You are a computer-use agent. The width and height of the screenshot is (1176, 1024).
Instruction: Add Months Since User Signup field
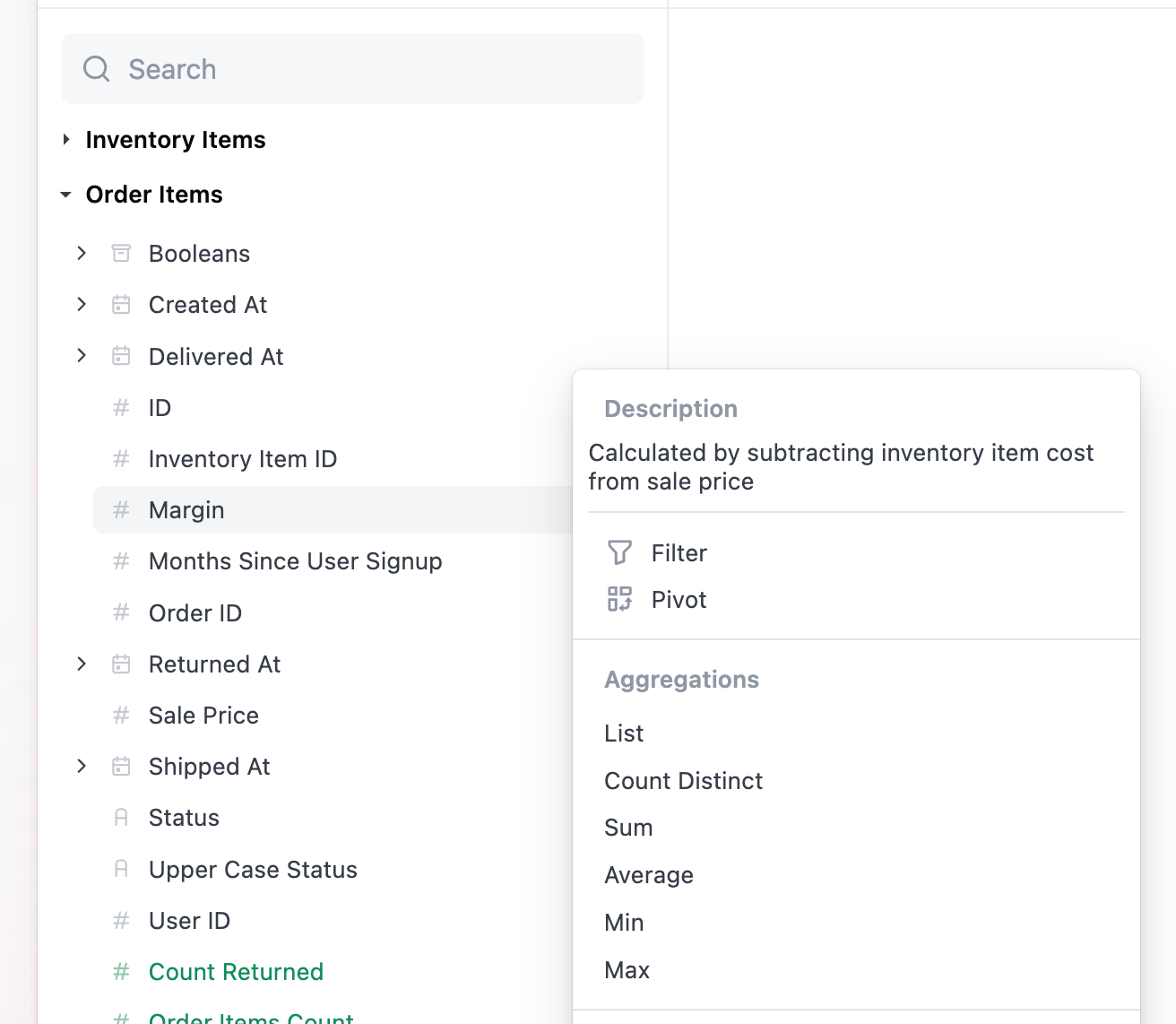295,561
